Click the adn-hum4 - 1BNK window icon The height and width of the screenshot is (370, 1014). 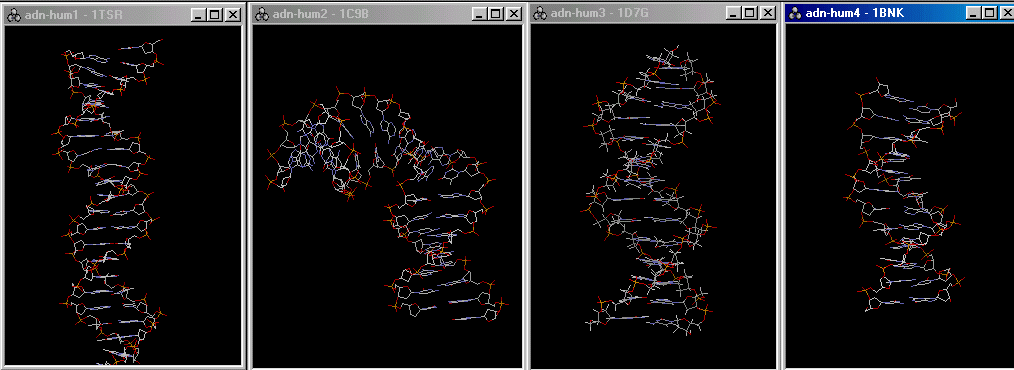click(x=795, y=13)
